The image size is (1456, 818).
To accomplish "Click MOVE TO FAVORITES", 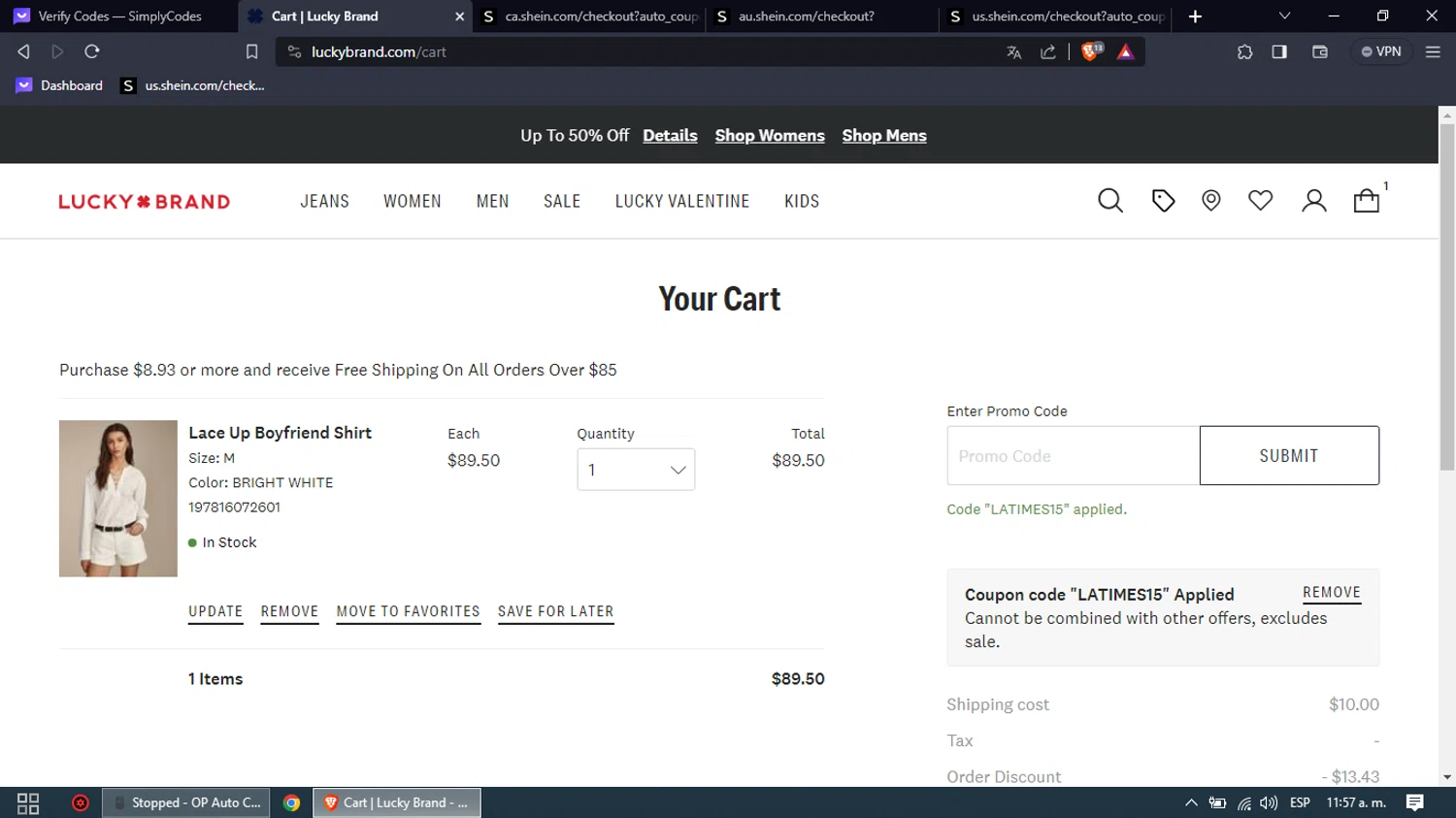I will pyautogui.click(x=409, y=612).
